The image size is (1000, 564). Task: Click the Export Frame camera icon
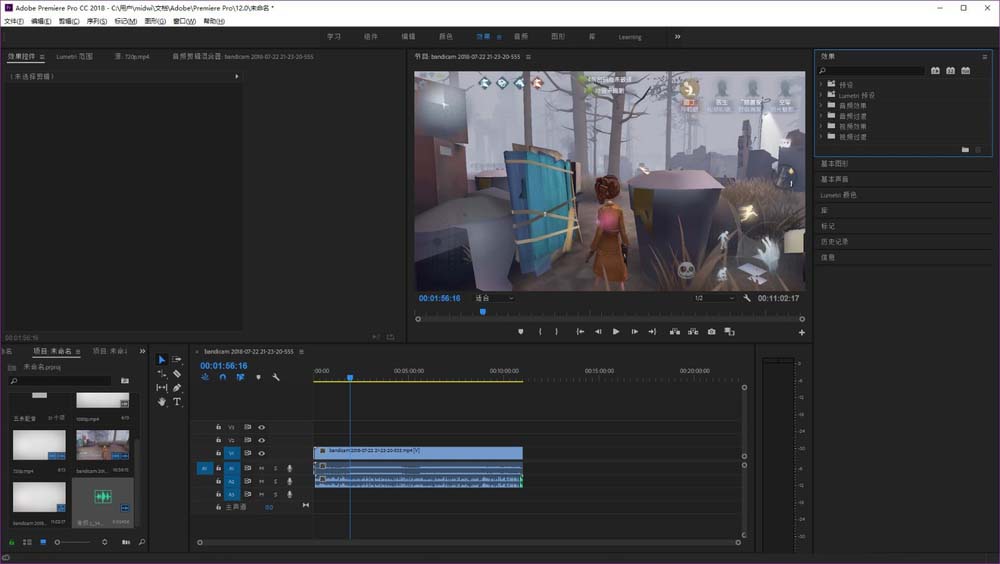(711, 331)
